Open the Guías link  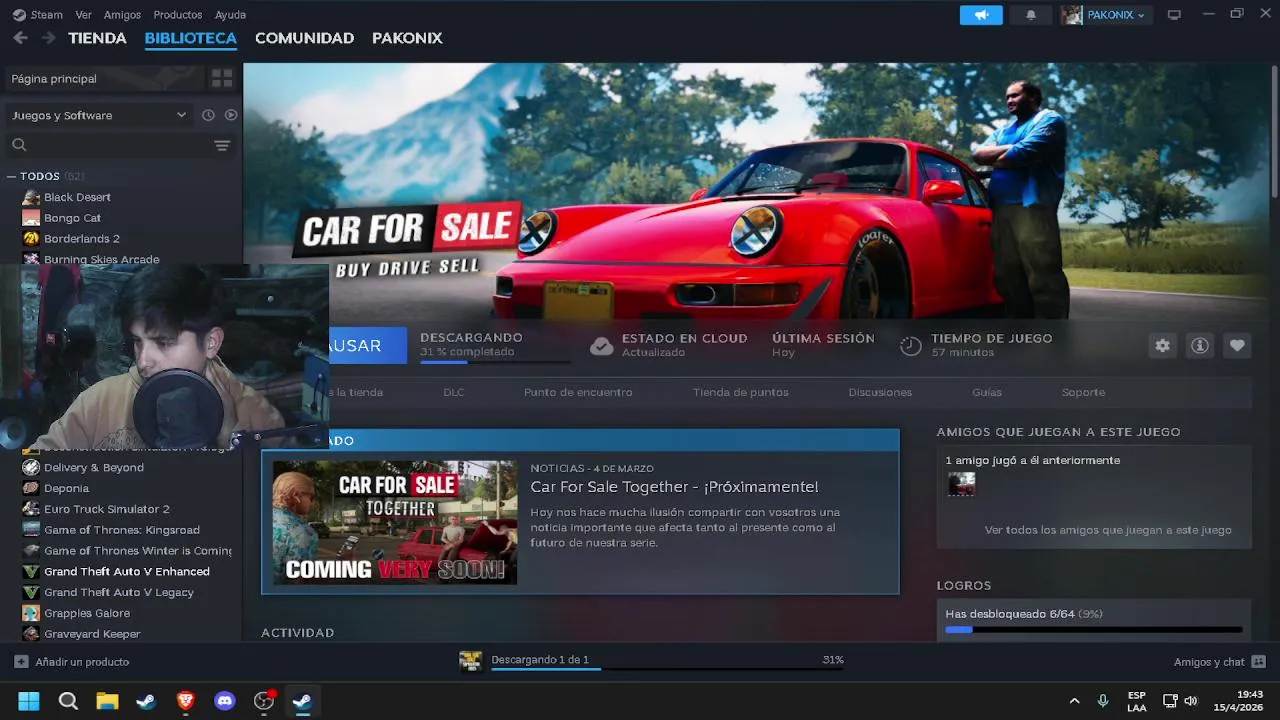pyautogui.click(x=987, y=392)
